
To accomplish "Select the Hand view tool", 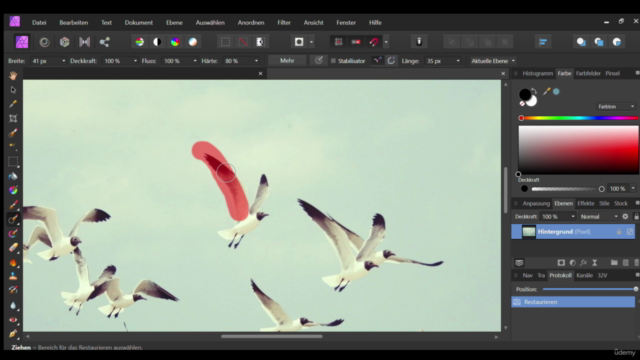I will pos(13,76).
